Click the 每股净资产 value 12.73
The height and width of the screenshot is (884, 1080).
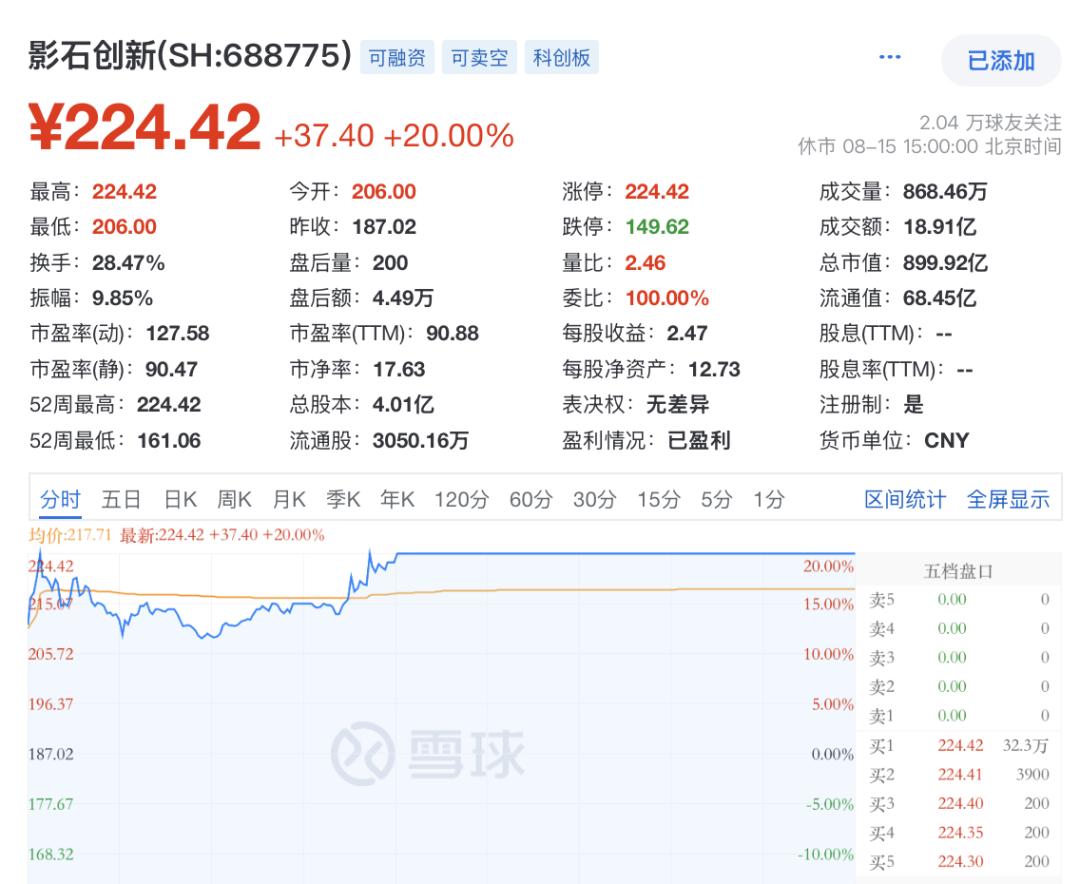[714, 369]
